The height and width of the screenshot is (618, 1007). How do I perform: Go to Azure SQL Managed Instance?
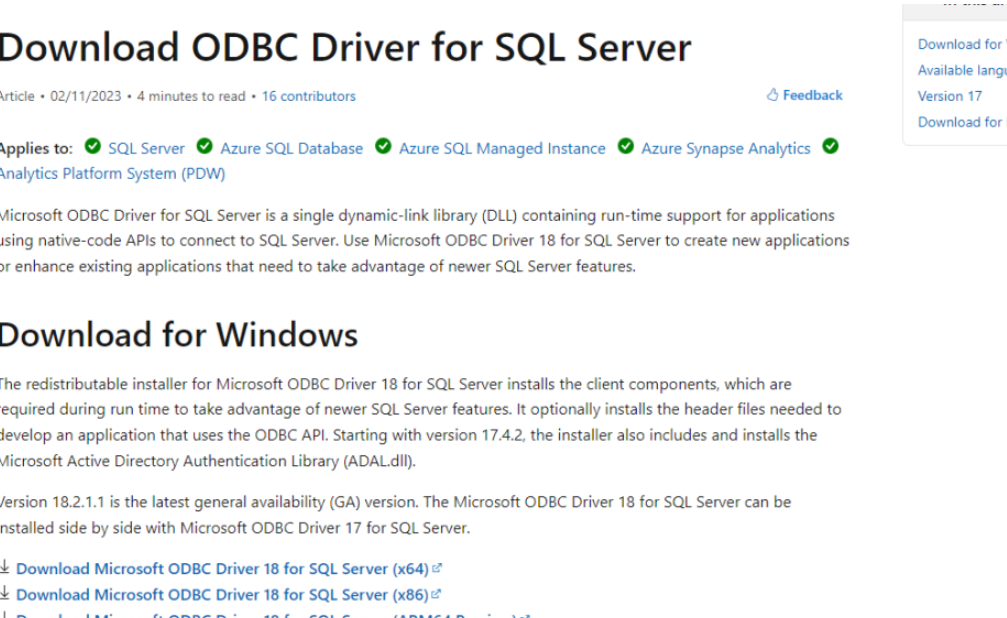click(x=502, y=148)
